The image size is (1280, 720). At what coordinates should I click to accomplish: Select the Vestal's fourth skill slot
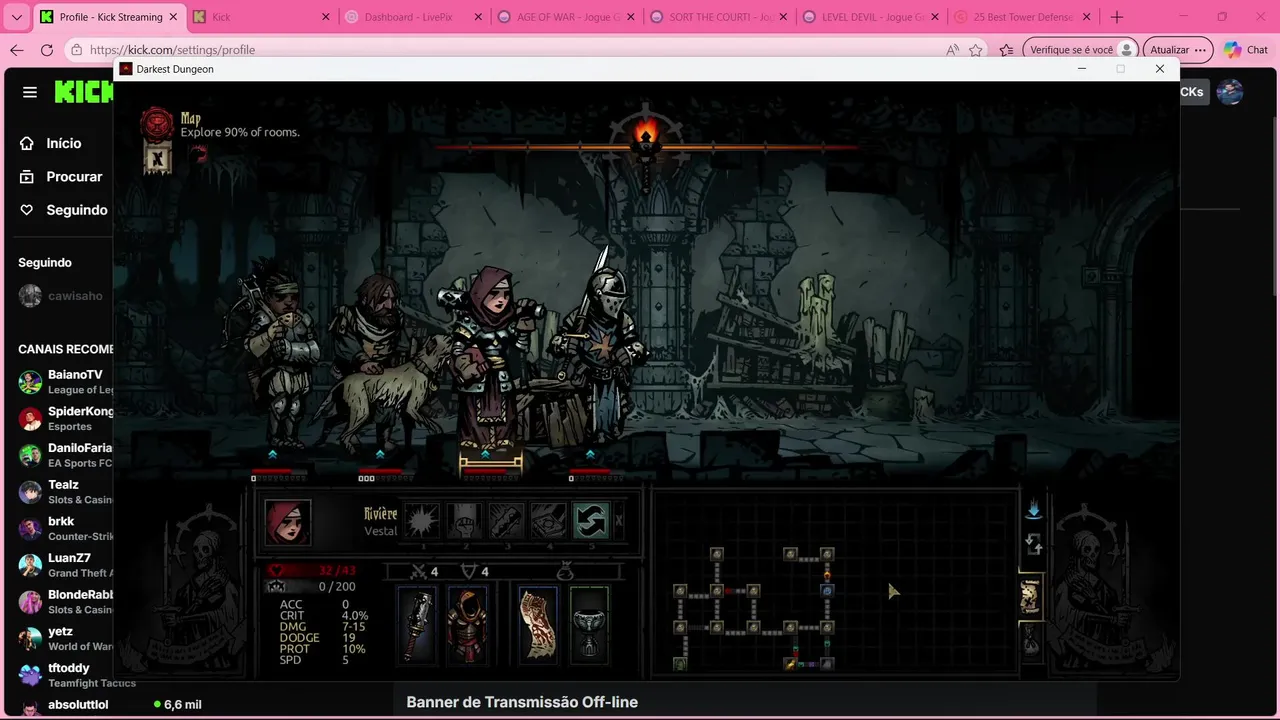pyautogui.click(x=548, y=521)
